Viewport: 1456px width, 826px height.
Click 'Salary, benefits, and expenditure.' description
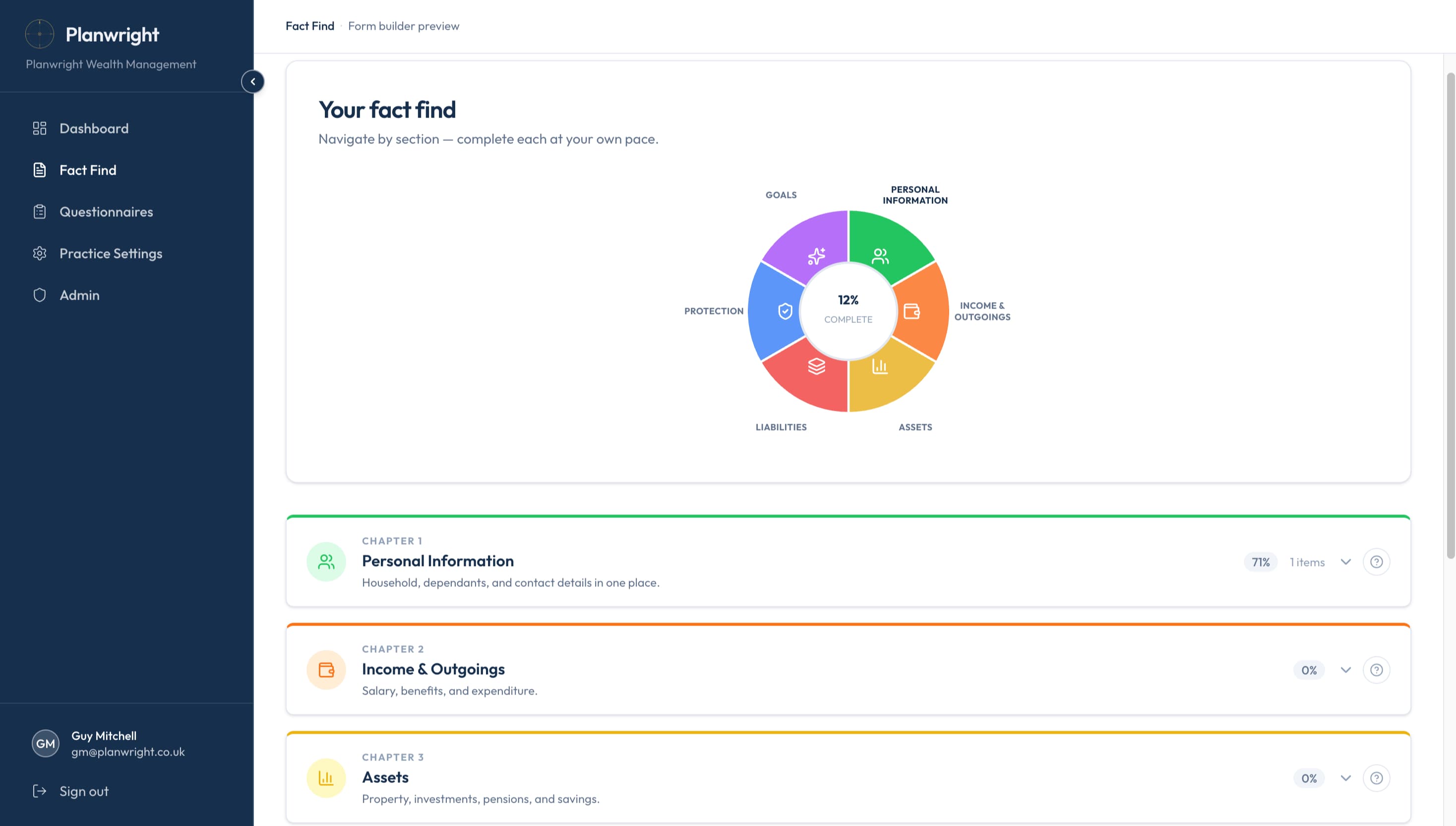point(450,691)
